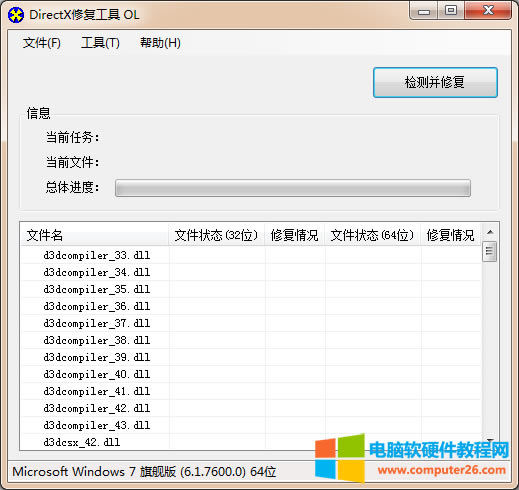The image size is (519, 490).
Task: Open the 工具(T) menu
Action: 100,43
